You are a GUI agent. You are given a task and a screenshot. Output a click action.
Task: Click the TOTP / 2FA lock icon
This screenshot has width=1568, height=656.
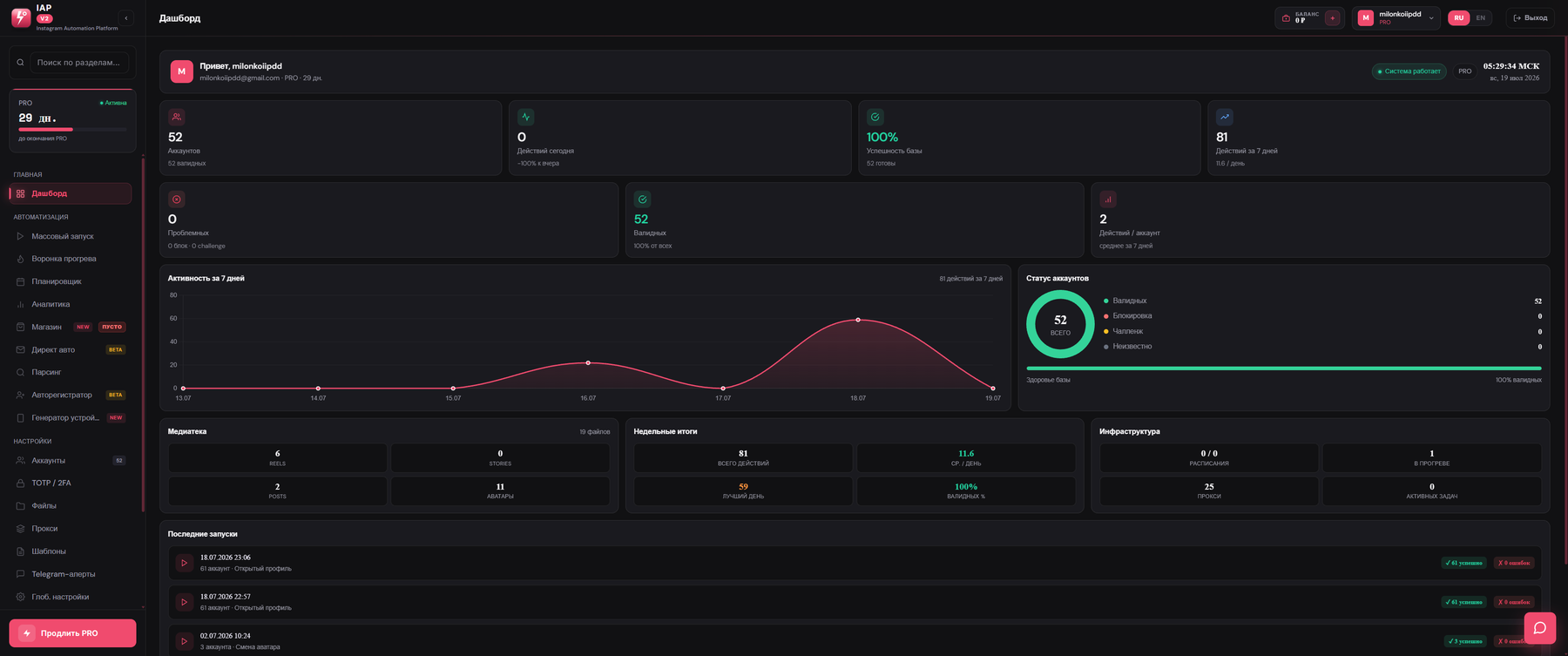pos(20,483)
